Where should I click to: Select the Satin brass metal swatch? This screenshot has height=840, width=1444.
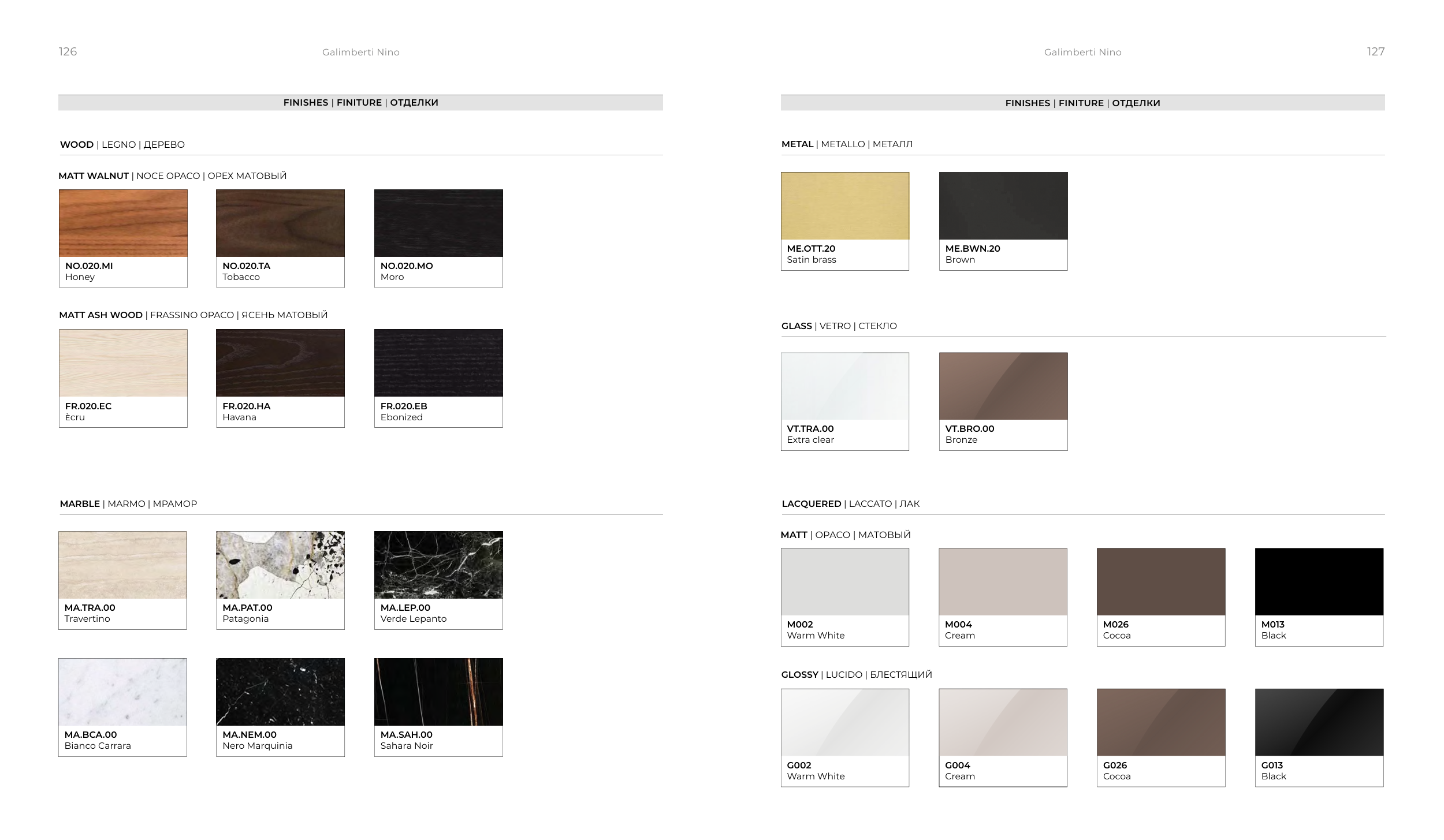pyautogui.click(x=845, y=206)
